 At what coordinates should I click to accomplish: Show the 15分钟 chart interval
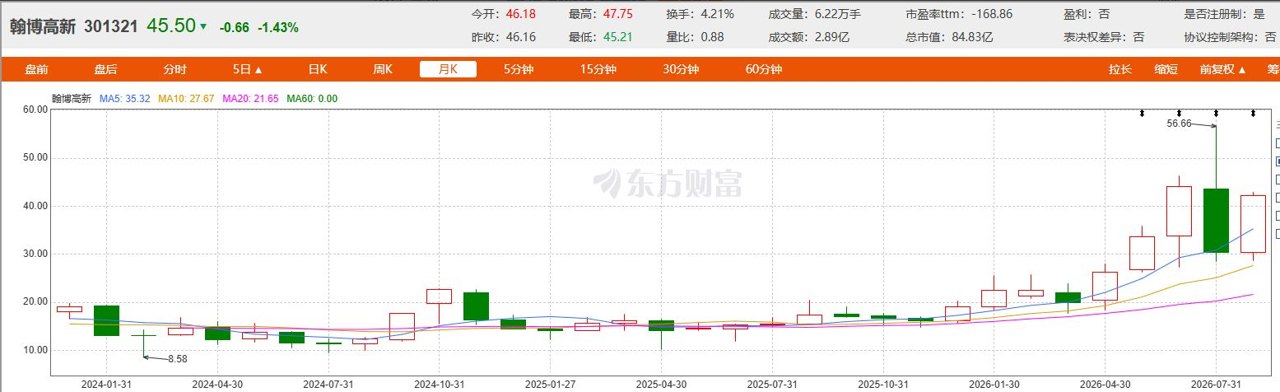coord(597,70)
